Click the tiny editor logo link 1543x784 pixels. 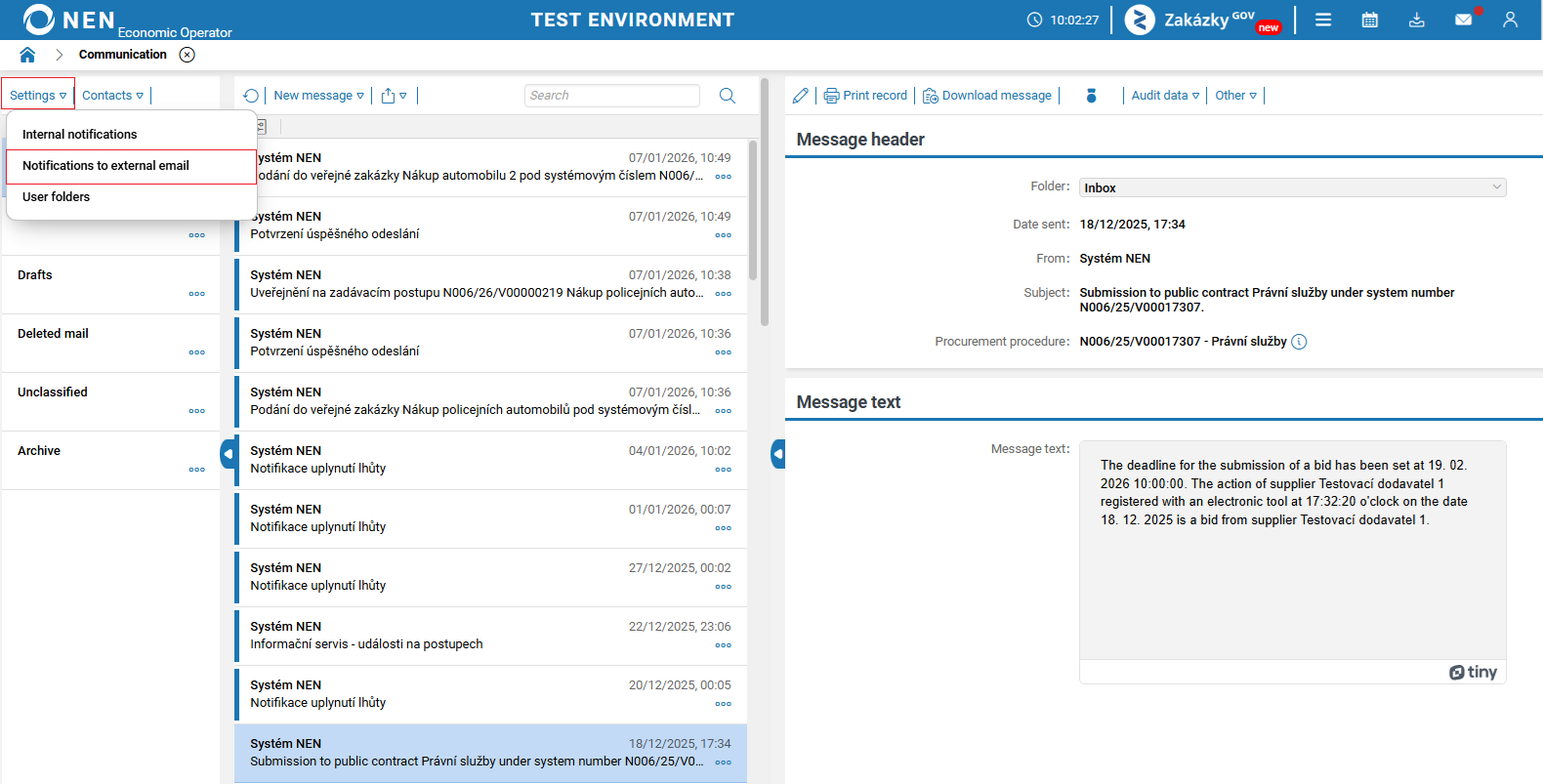pyautogui.click(x=1473, y=672)
